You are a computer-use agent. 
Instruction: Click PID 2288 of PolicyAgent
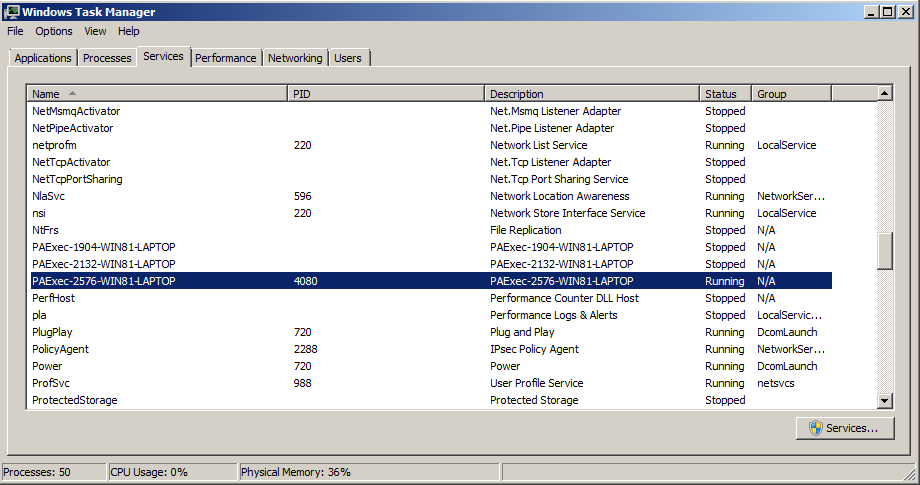(306, 350)
